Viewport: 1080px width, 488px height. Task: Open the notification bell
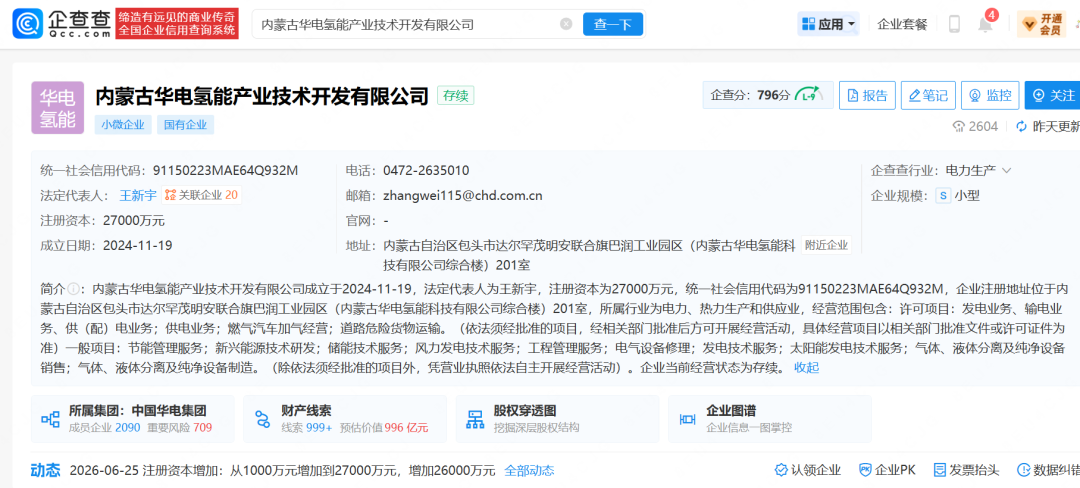pos(986,24)
